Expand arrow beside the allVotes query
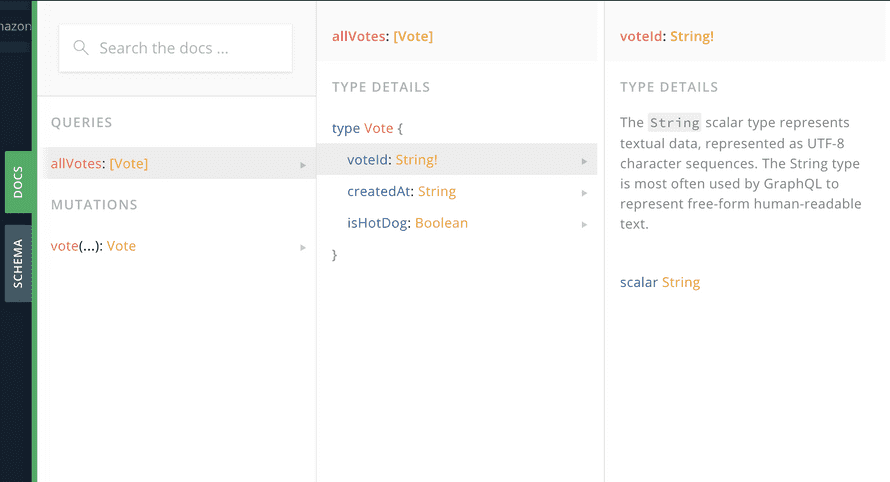The image size is (890, 482). point(303,164)
